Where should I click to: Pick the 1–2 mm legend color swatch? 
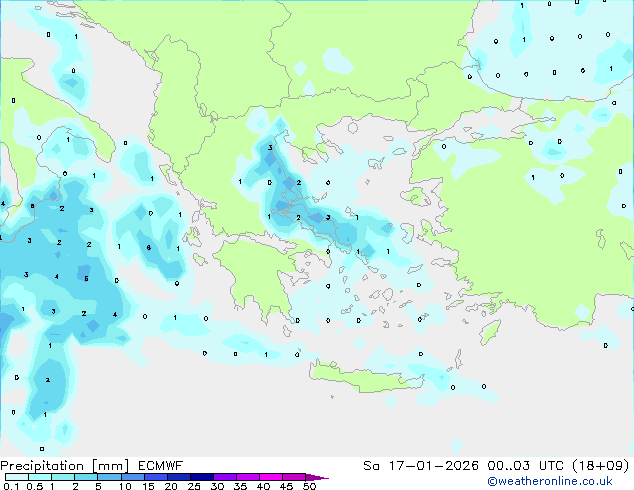tap(63, 477)
